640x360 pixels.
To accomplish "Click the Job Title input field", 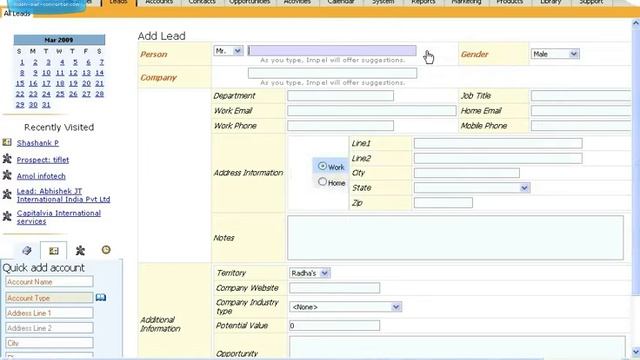I will click(581, 96).
